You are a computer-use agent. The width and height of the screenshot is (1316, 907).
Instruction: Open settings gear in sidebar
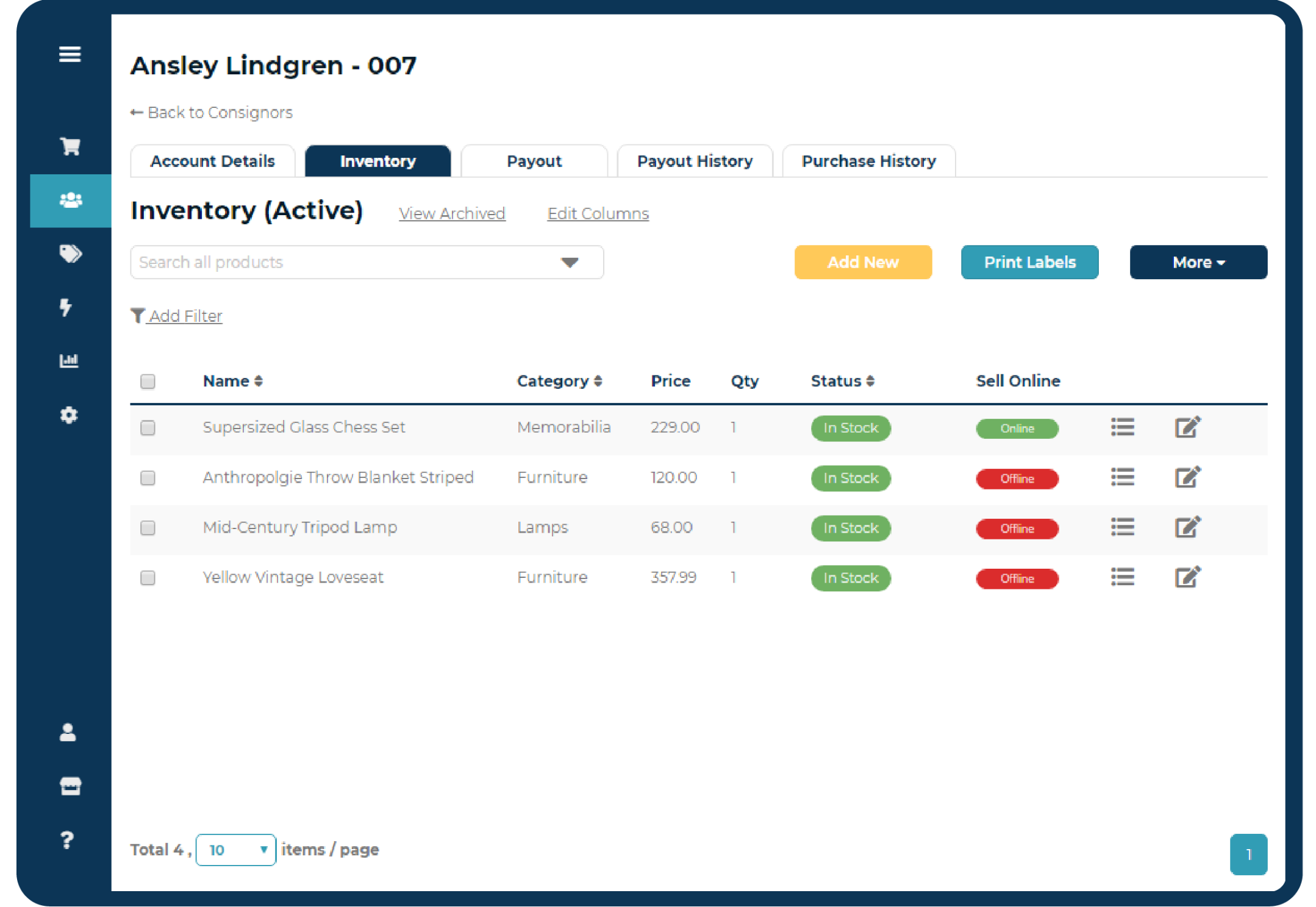(69, 415)
